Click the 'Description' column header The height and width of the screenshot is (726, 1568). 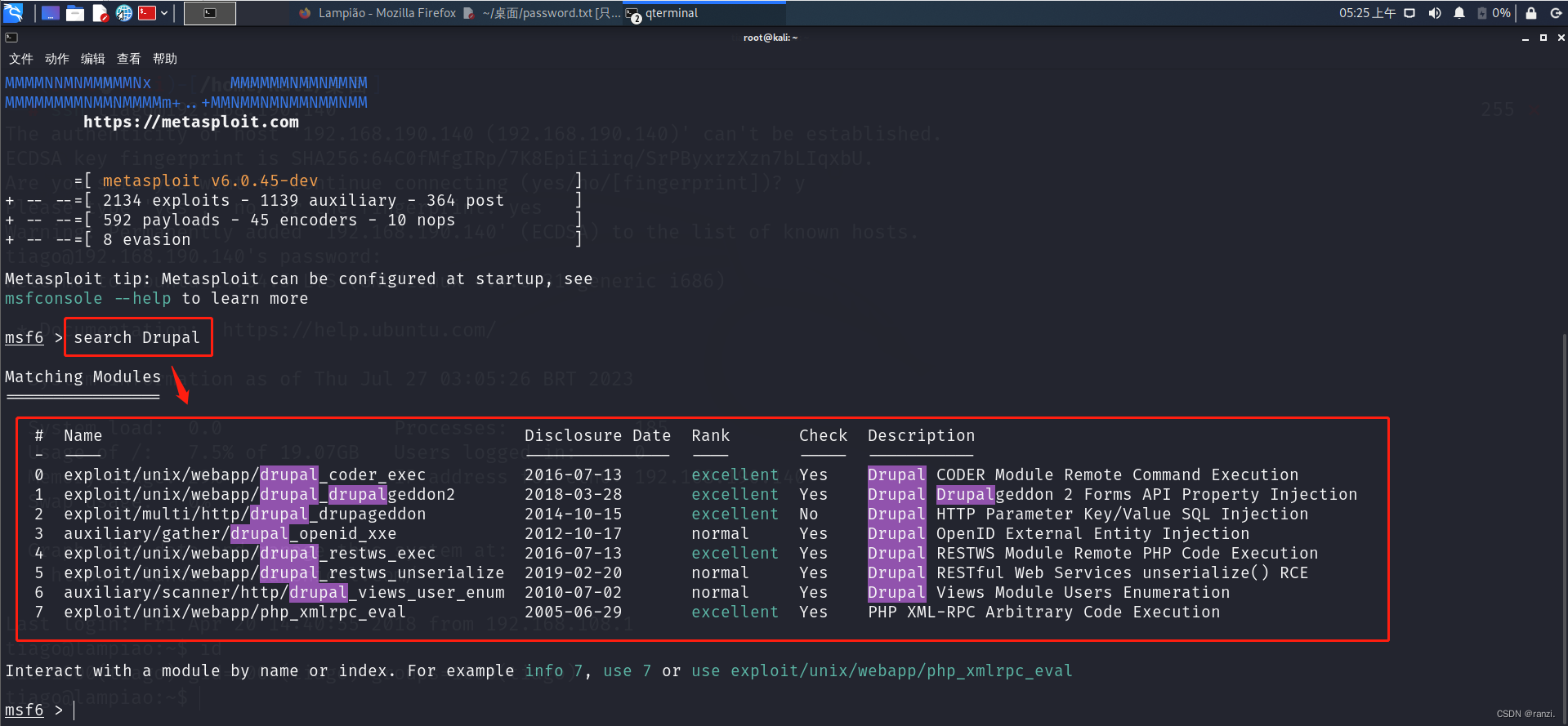(922, 435)
